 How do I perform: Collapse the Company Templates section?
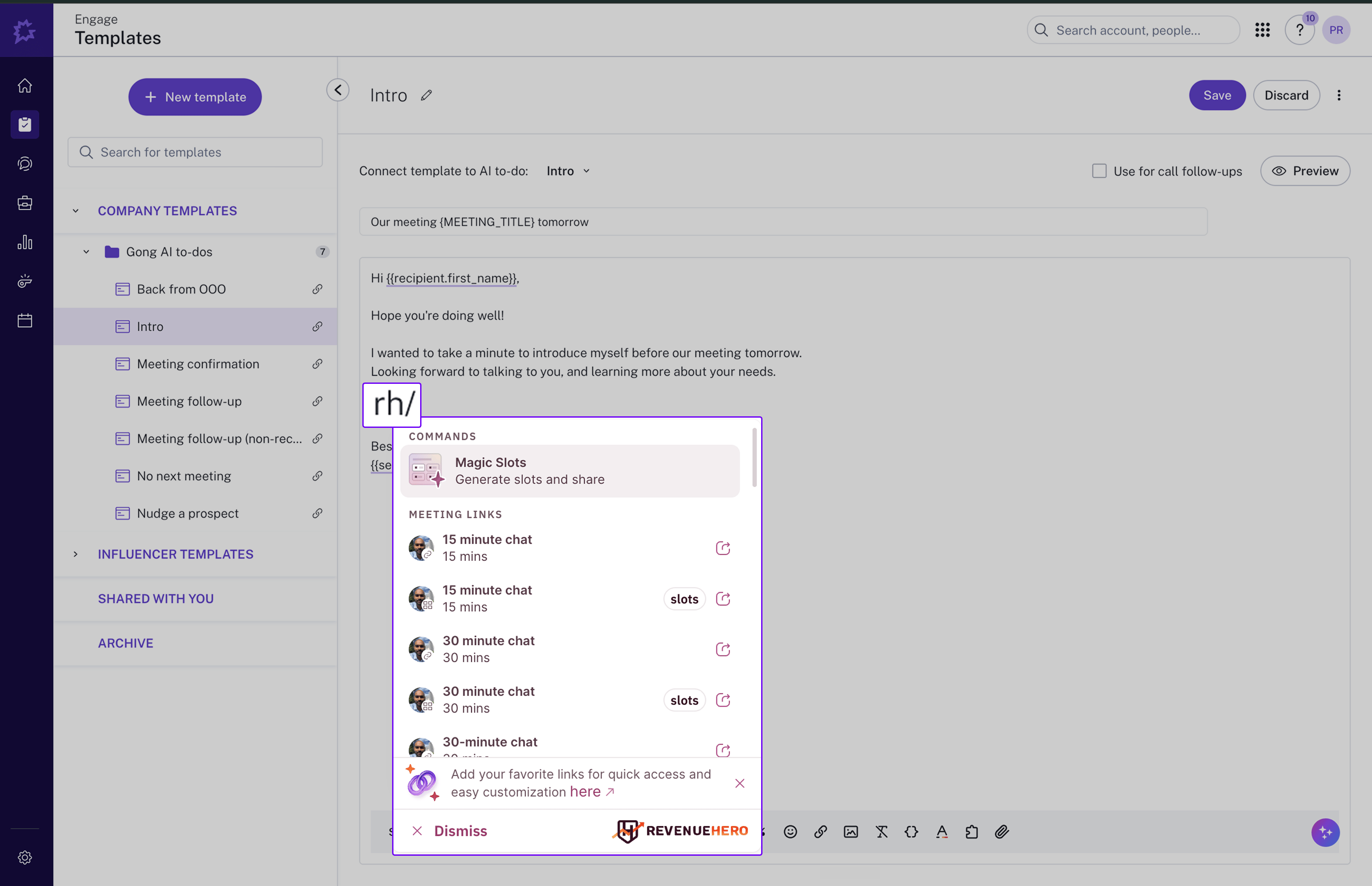point(75,210)
